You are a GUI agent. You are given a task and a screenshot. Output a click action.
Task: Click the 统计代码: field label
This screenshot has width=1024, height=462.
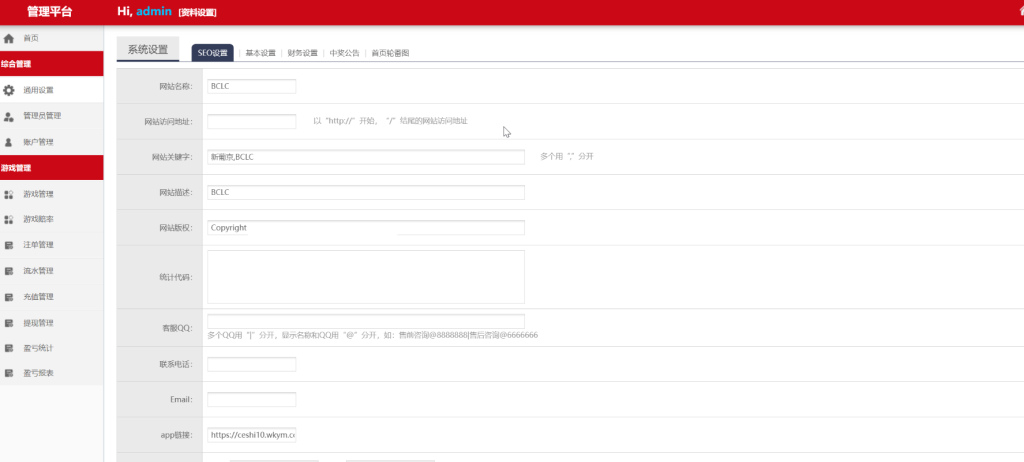coord(176,278)
